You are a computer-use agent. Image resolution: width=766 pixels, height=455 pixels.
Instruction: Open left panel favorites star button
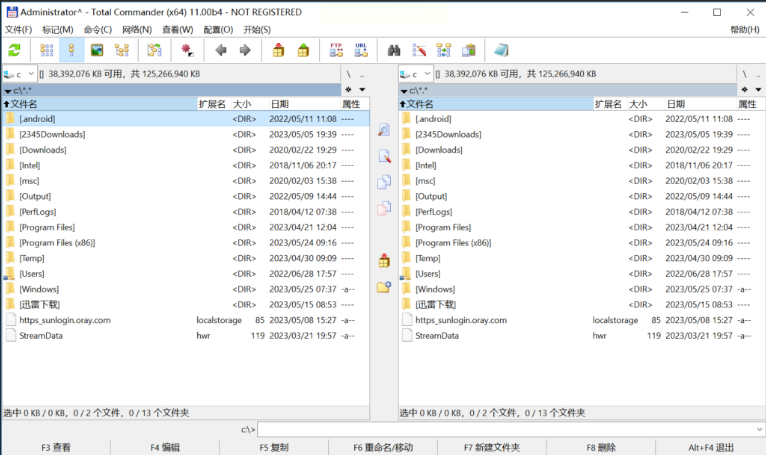(x=348, y=89)
